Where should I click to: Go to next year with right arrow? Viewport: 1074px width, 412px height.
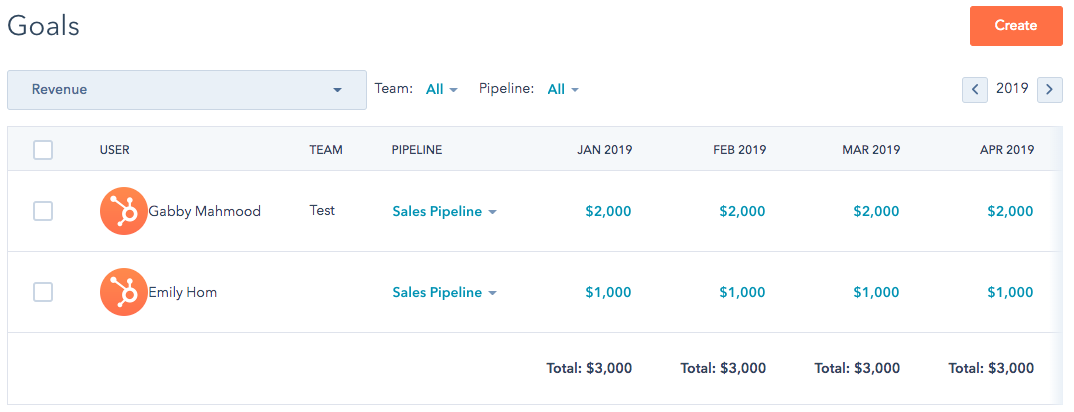pos(1049,89)
